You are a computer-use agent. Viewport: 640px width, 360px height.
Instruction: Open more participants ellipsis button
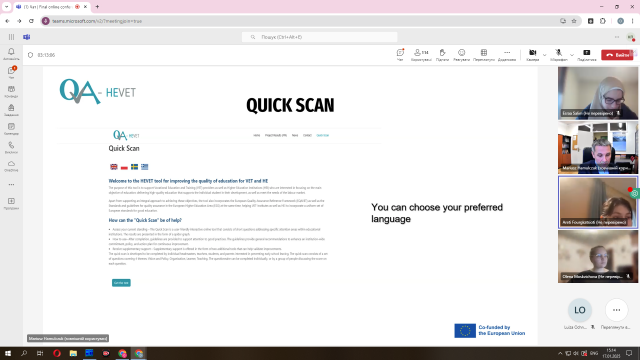(616, 310)
